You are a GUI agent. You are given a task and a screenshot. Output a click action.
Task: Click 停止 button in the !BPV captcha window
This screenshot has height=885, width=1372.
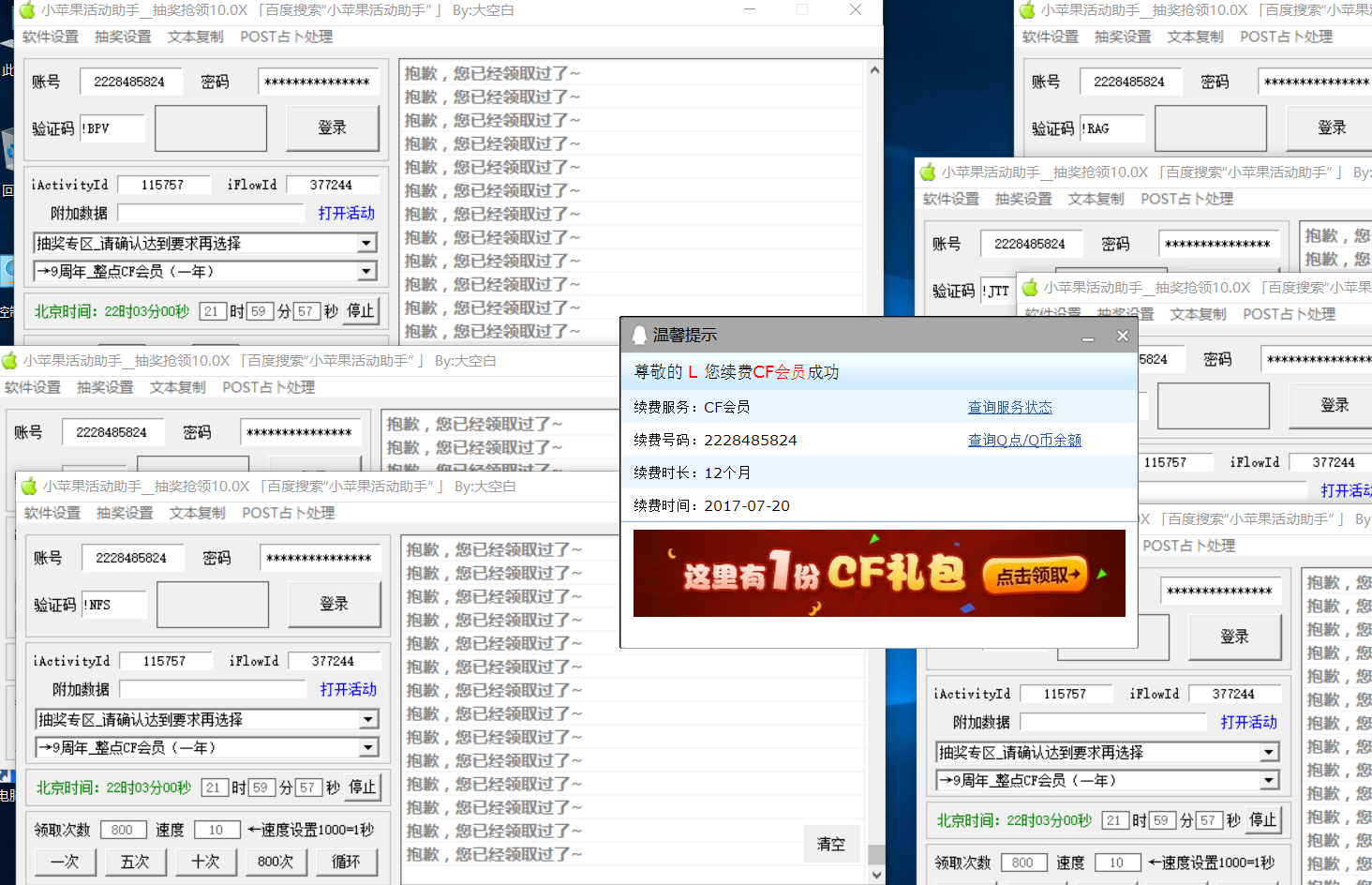[x=361, y=311]
